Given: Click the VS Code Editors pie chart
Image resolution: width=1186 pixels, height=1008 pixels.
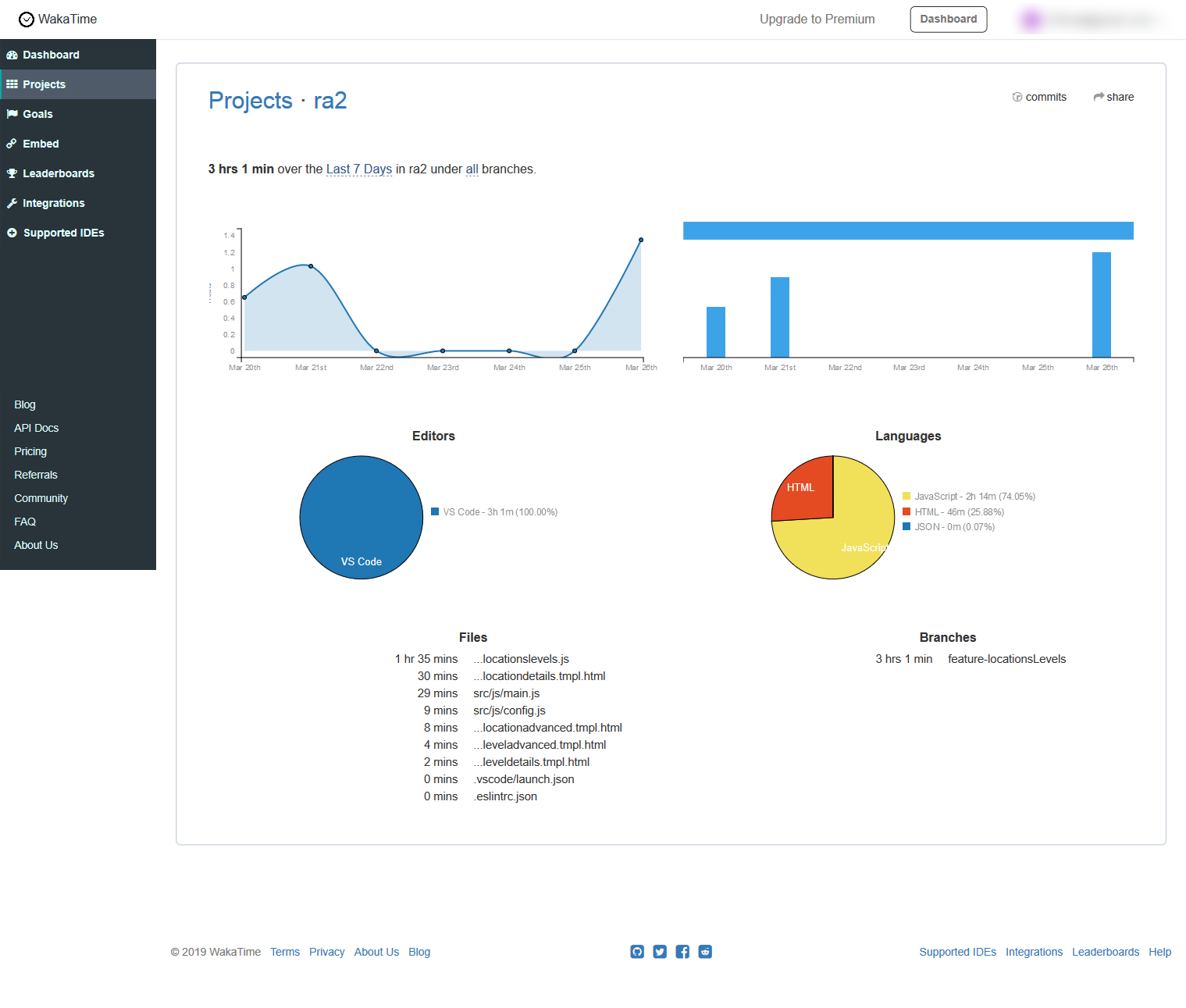Looking at the screenshot, I should pos(361,518).
